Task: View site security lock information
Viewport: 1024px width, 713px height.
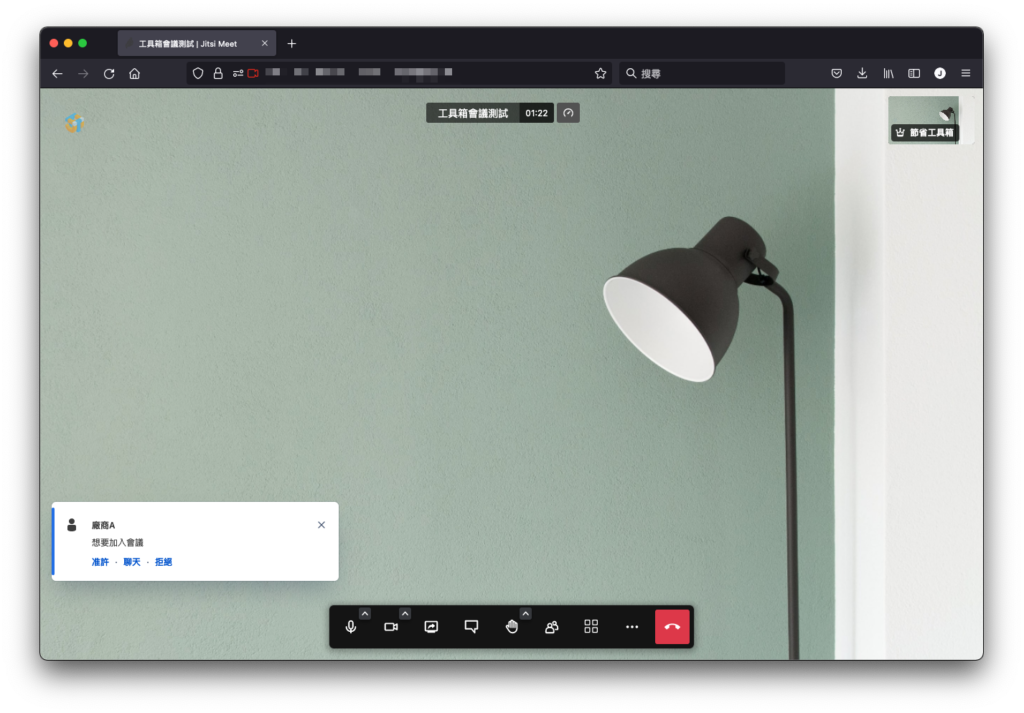Action: (218, 74)
